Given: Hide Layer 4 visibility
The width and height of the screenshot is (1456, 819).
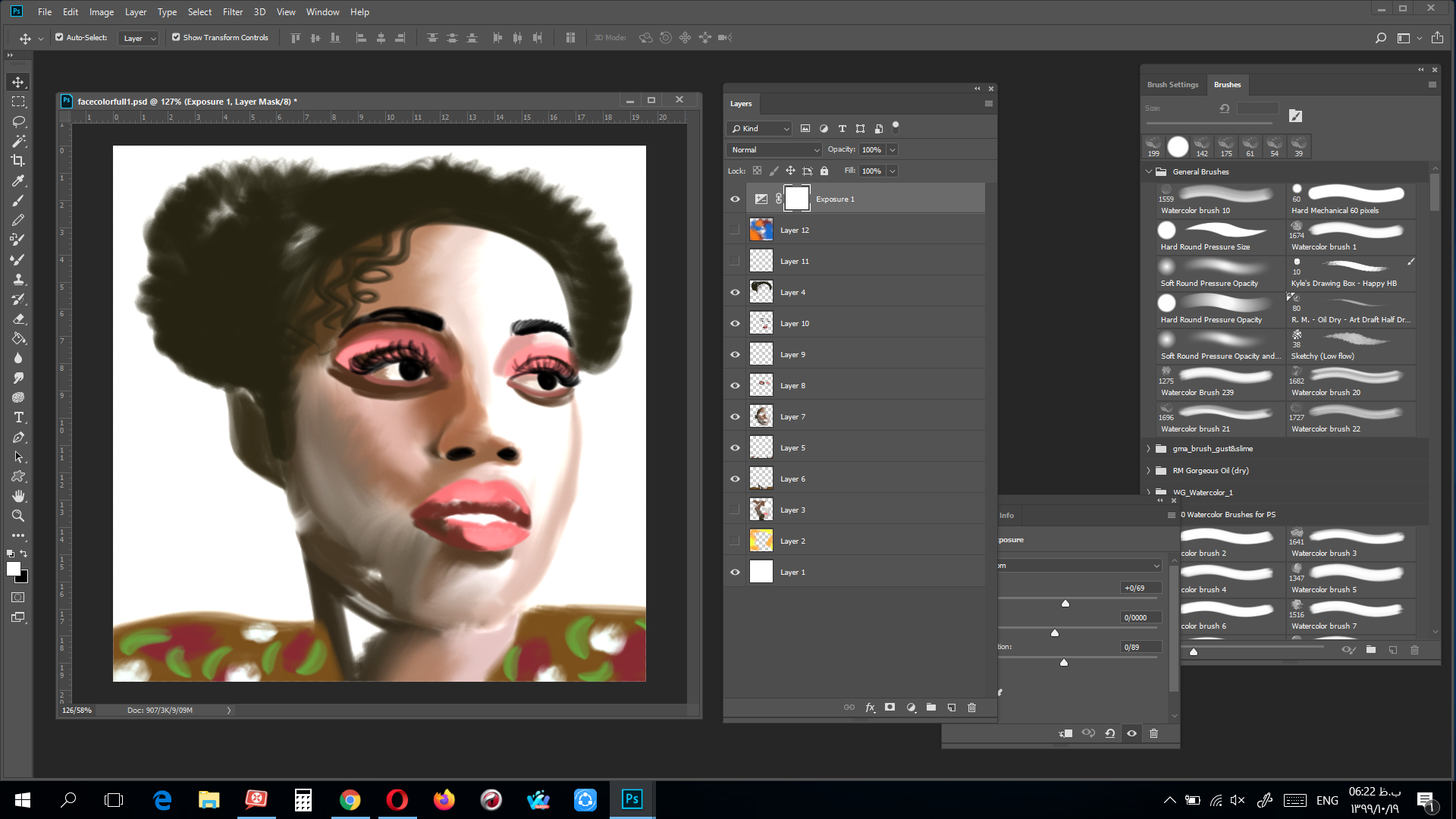Looking at the screenshot, I should tap(735, 293).
